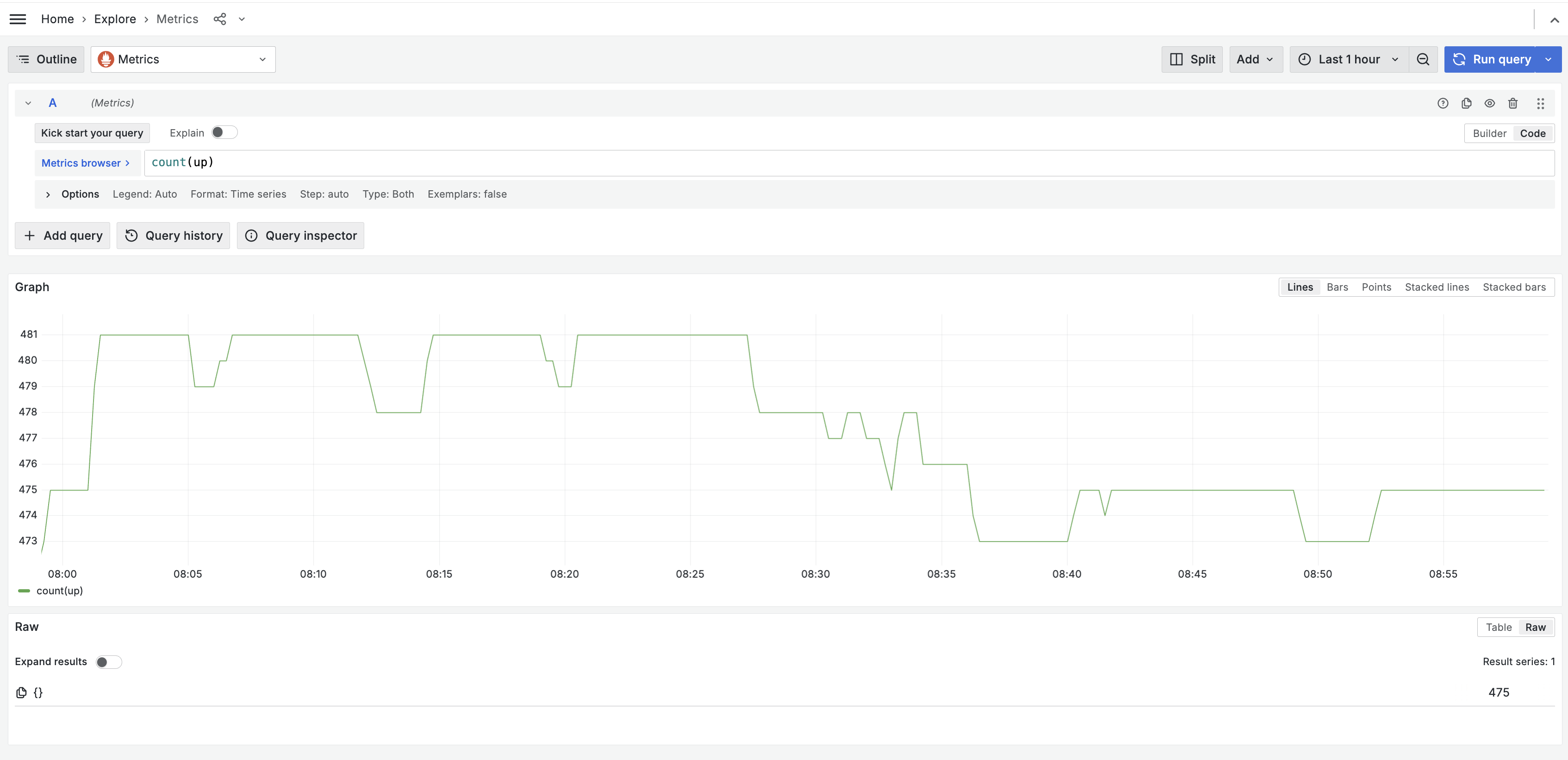Image resolution: width=1568 pixels, height=760 pixels.
Task: Collapse query row A
Action: (x=28, y=103)
